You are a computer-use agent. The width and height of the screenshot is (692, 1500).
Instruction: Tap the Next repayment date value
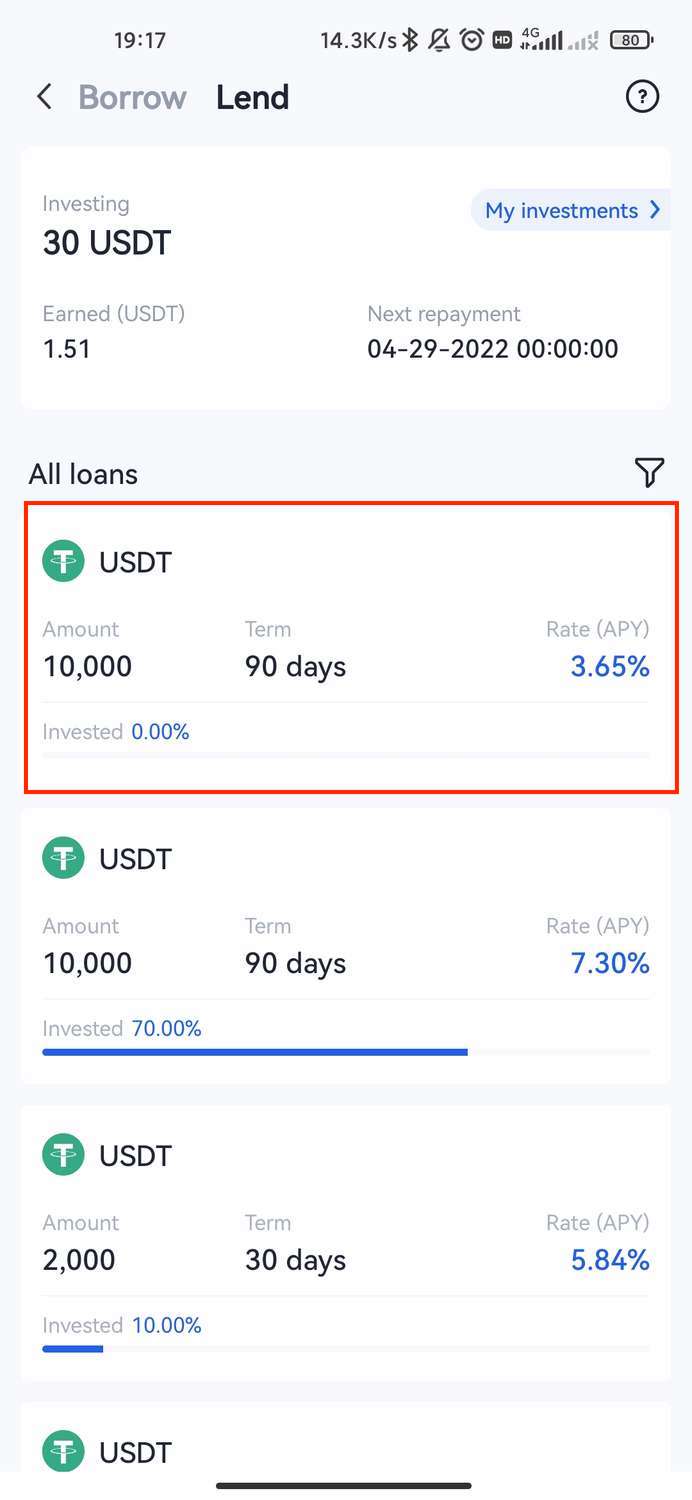pyautogui.click(x=493, y=349)
